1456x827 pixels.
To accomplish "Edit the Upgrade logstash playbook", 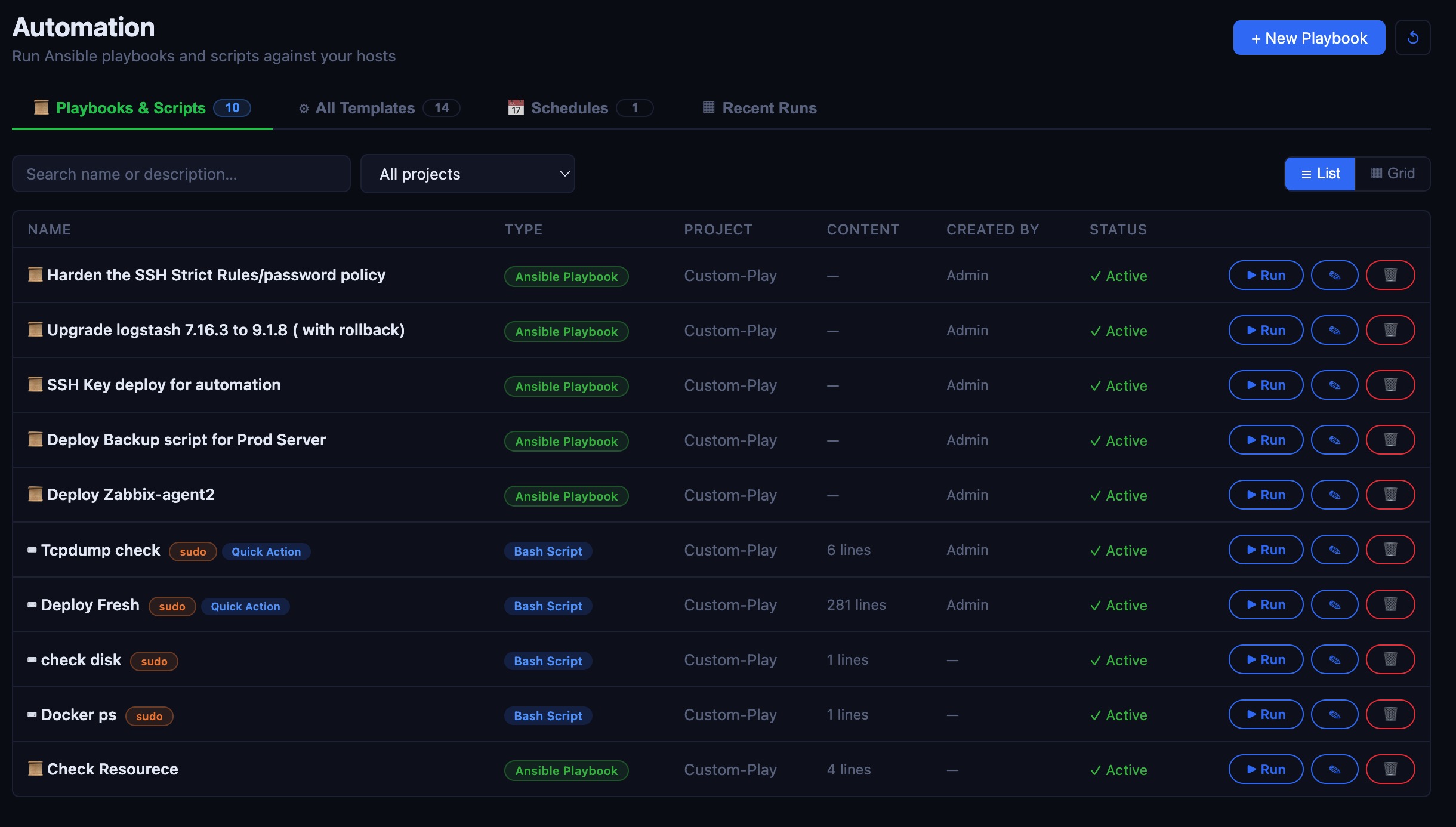I will tap(1334, 330).
